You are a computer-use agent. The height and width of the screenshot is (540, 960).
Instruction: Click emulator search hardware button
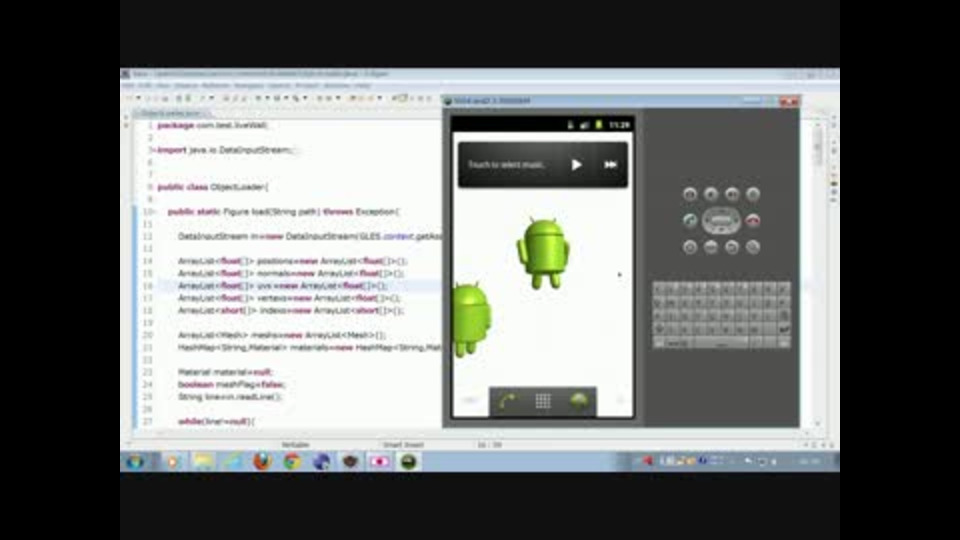752,247
